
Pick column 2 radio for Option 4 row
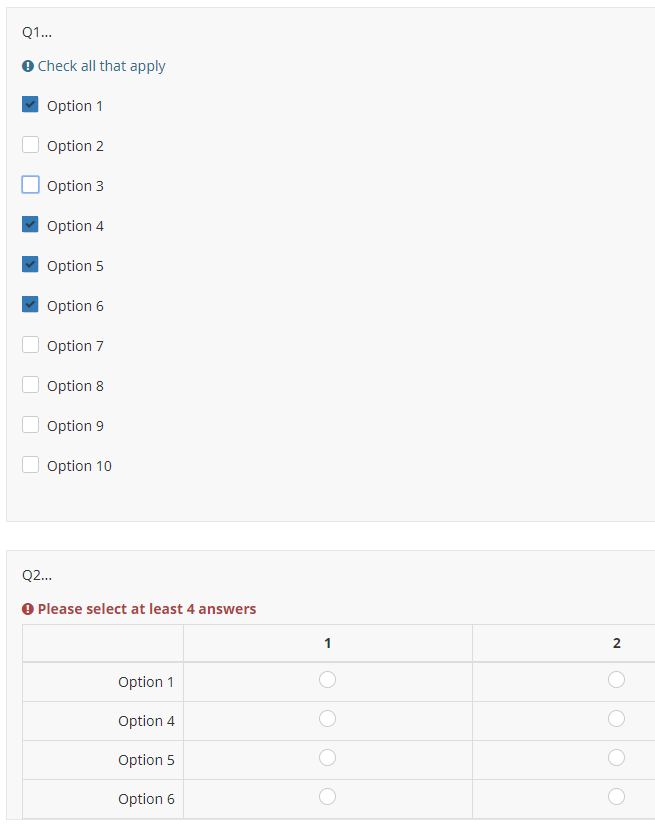point(616,719)
